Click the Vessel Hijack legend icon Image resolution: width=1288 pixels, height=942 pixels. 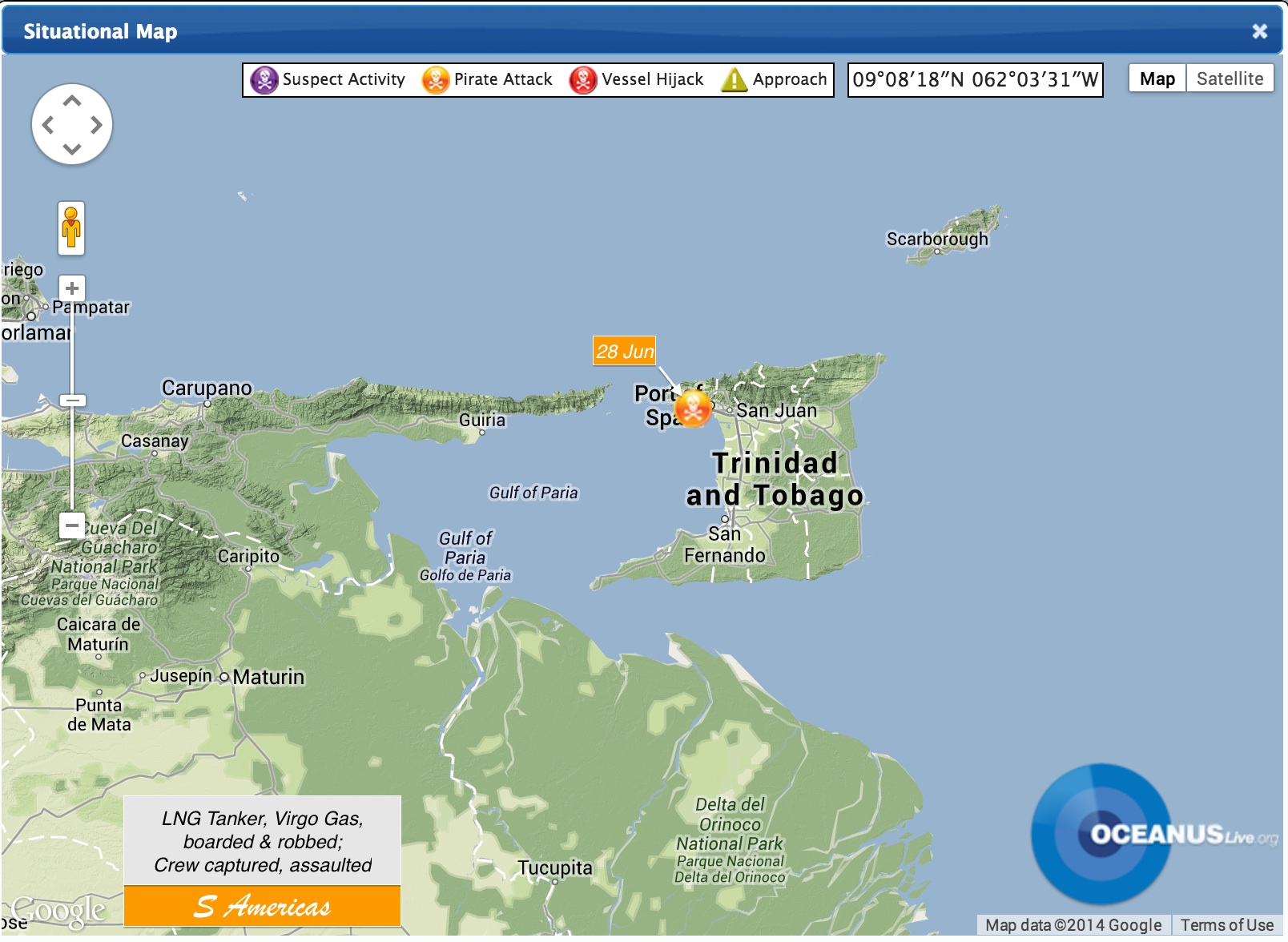(x=582, y=79)
